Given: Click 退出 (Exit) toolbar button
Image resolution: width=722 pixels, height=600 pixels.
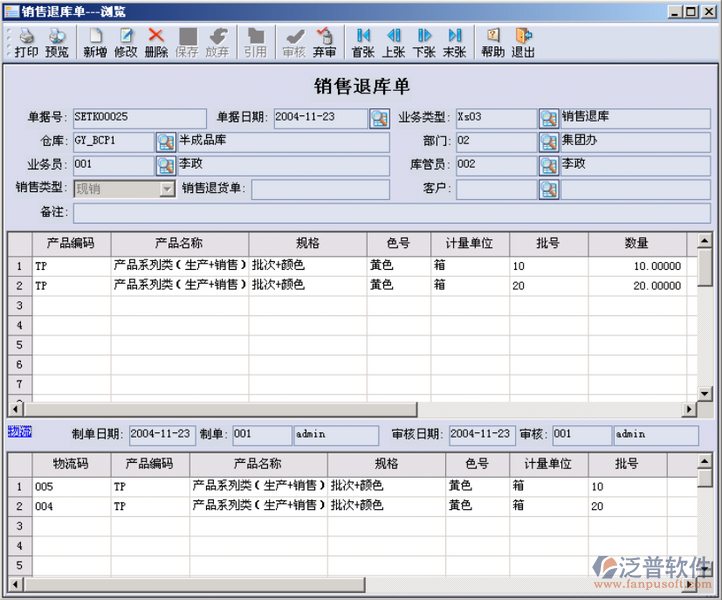Looking at the screenshot, I should [523, 42].
